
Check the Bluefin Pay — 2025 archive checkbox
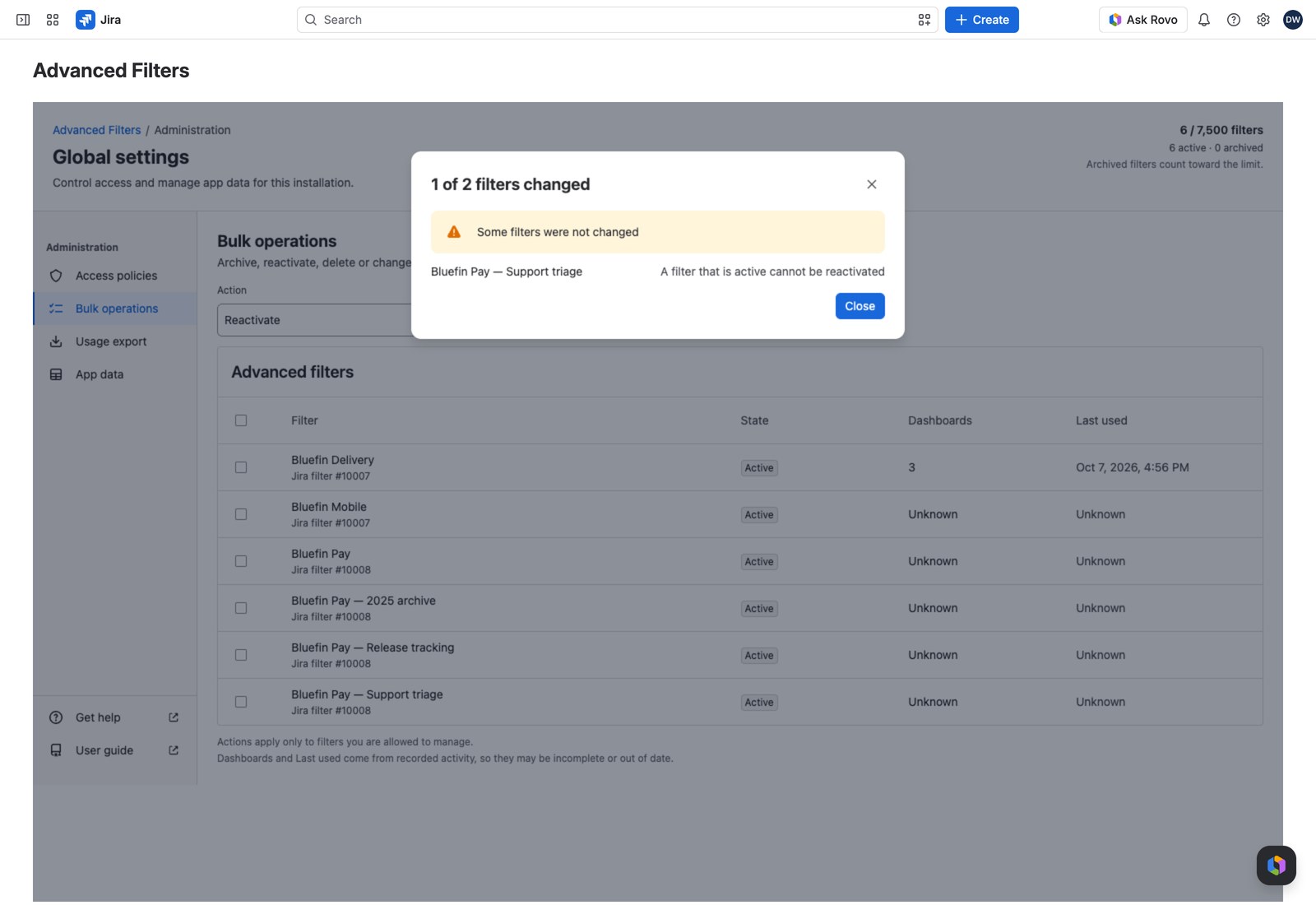241,608
